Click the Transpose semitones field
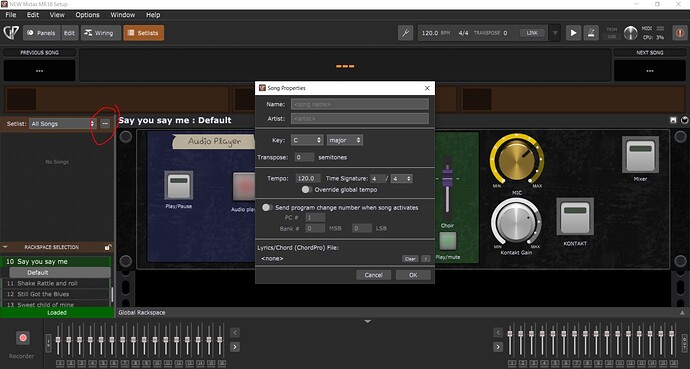 click(x=304, y=157)
